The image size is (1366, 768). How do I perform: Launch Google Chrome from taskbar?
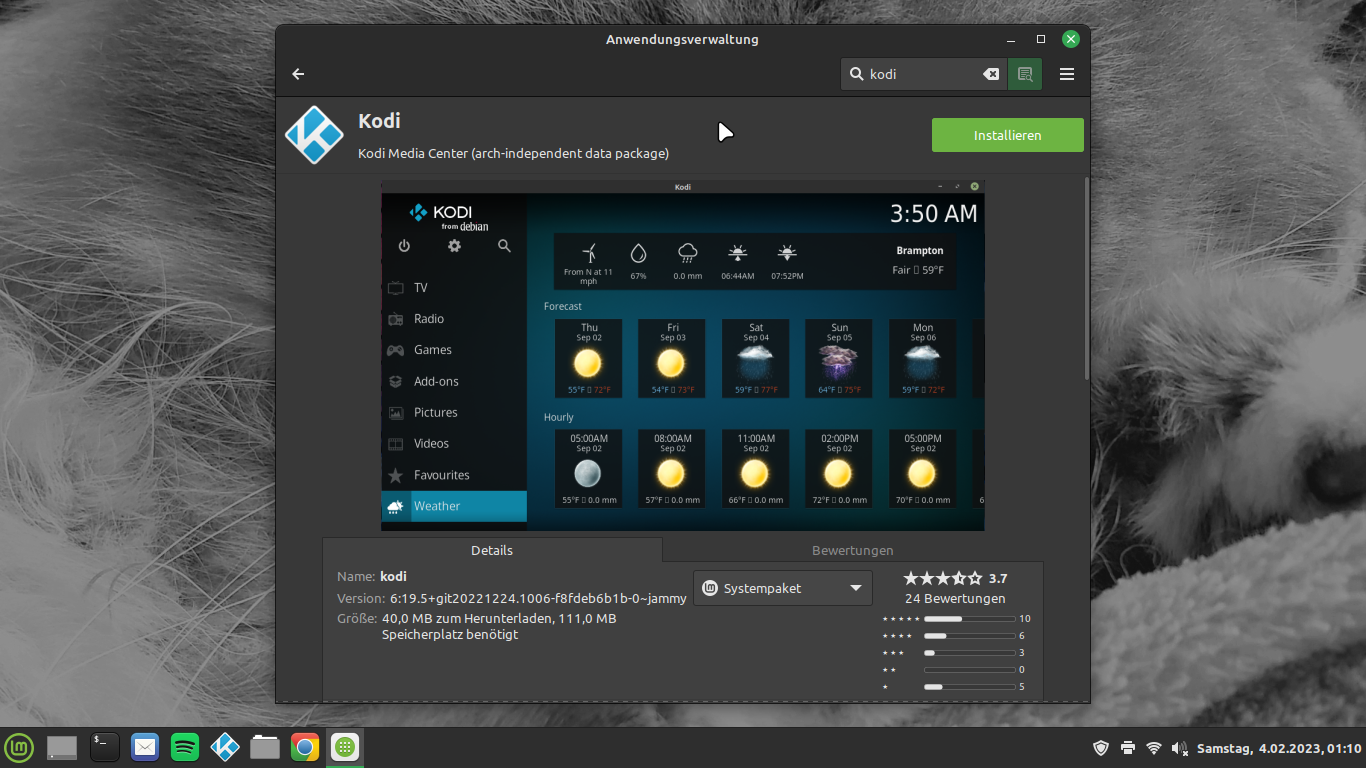305,747
